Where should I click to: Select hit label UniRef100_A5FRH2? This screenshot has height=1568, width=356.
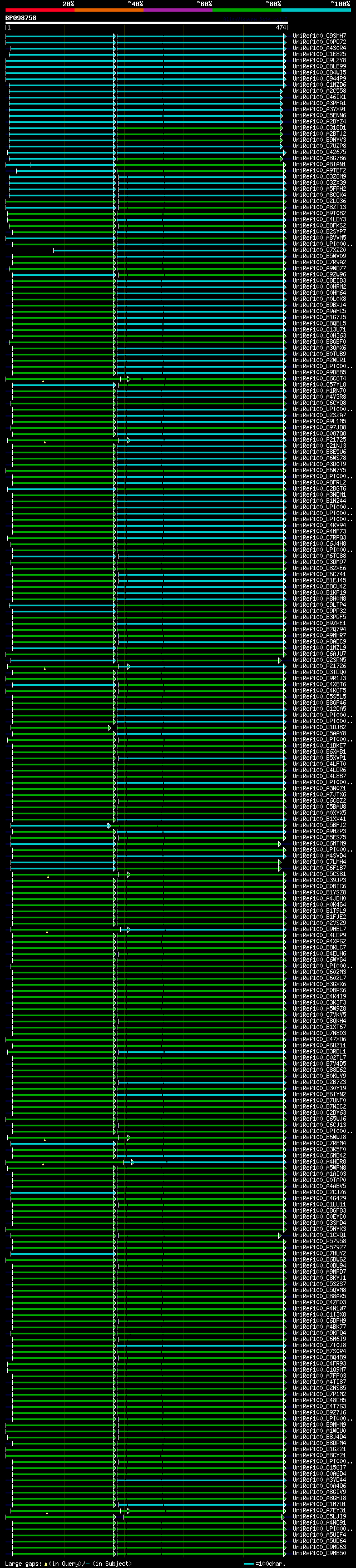(x=319, y=189)
